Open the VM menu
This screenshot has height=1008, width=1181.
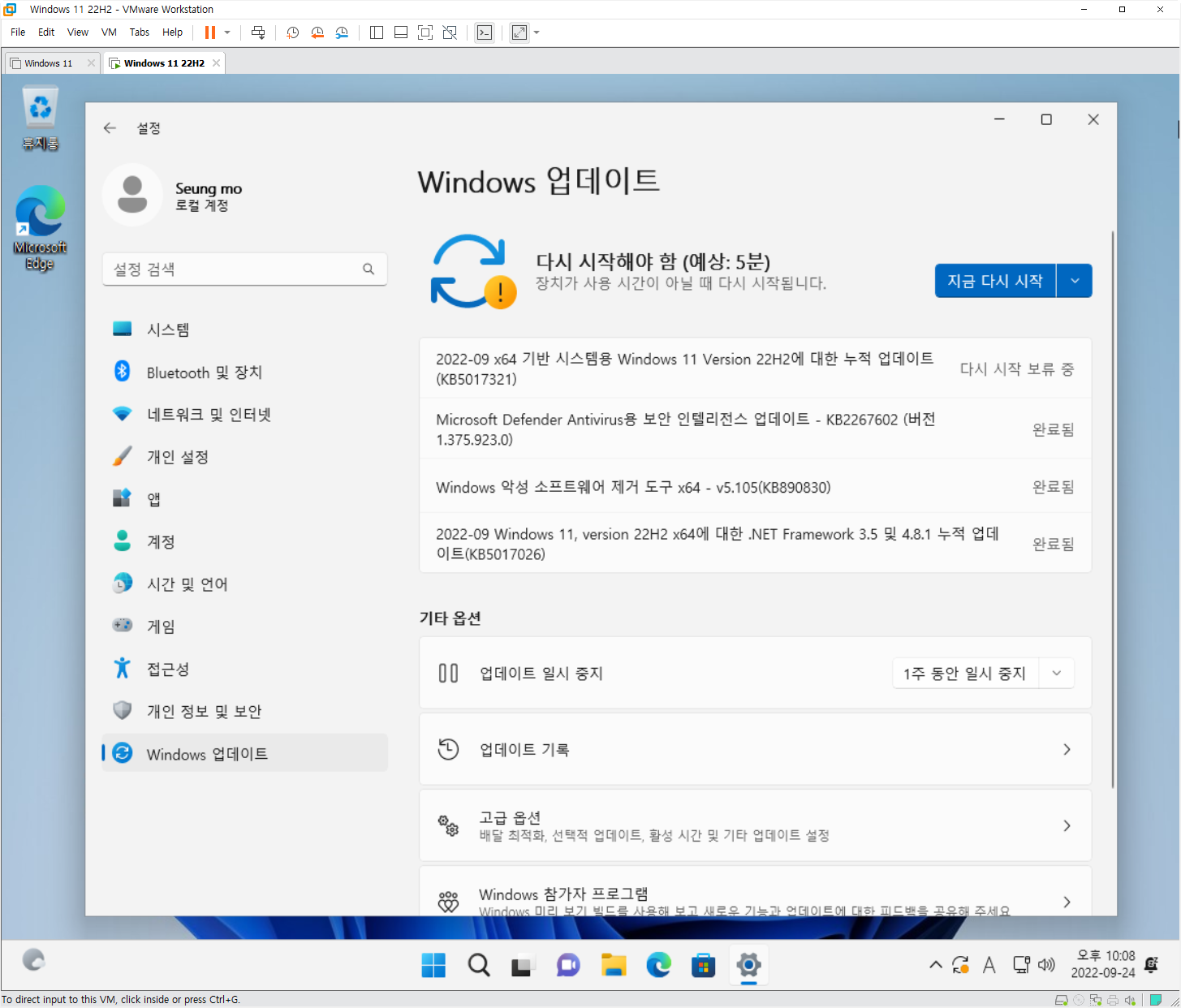point(109,32)
